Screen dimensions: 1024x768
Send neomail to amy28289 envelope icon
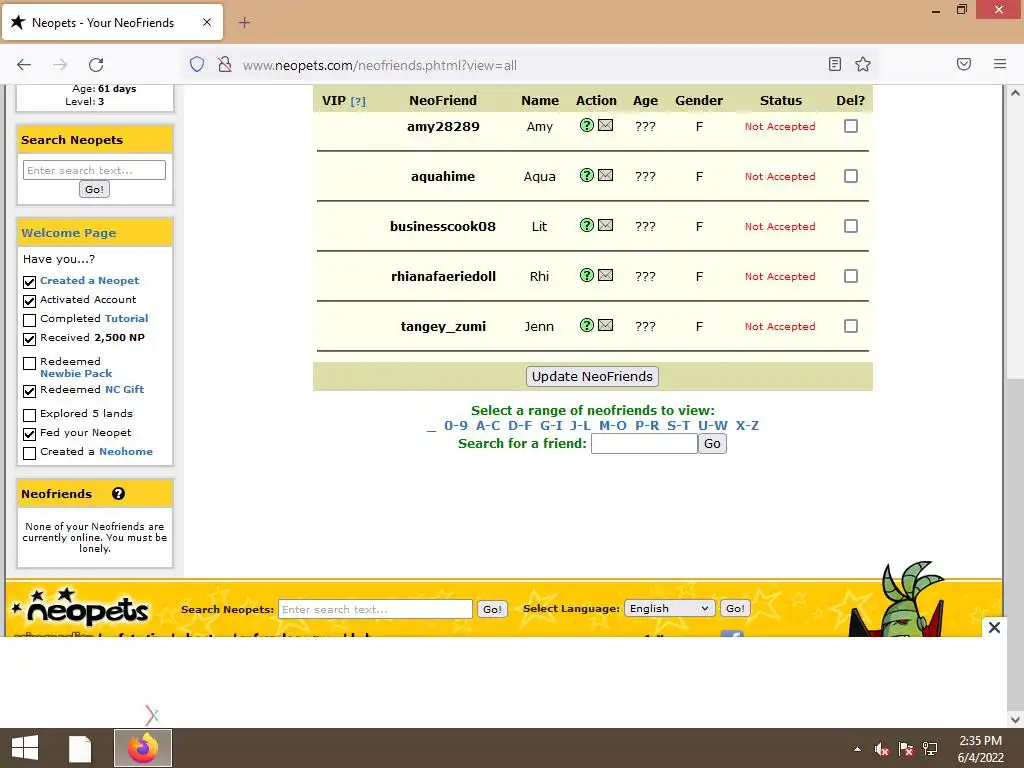(605, 125)
